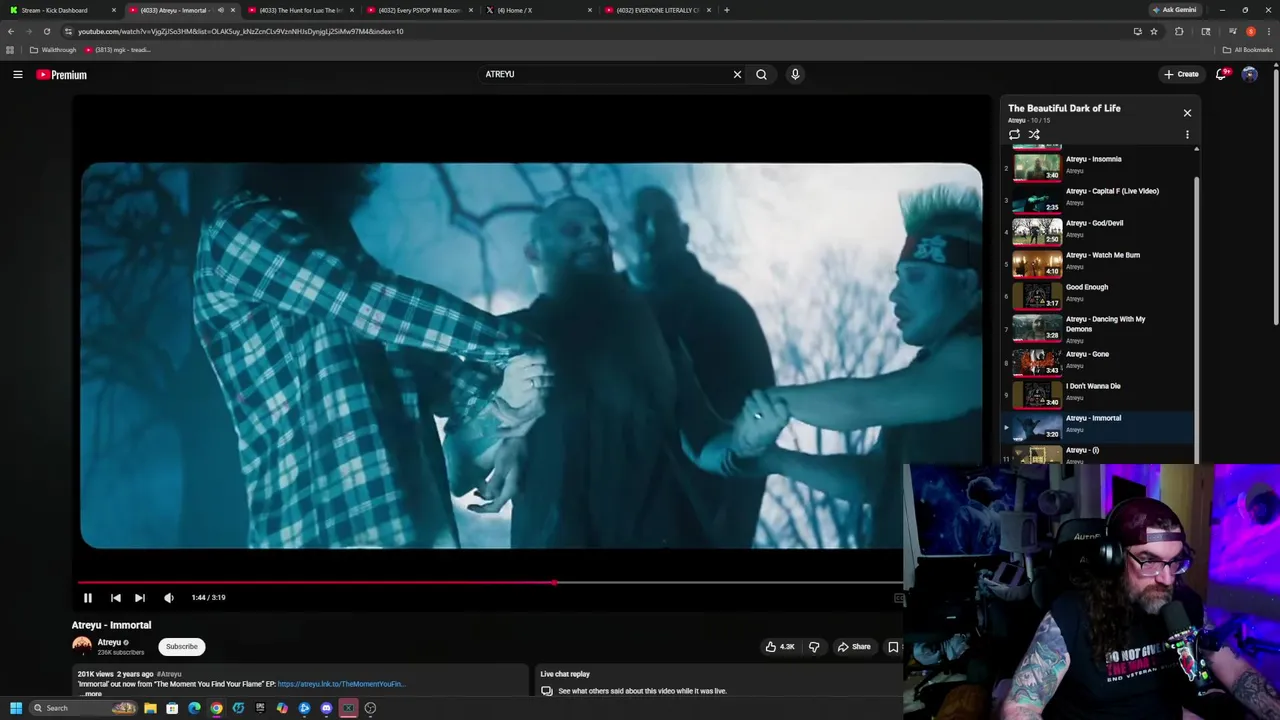Viewport: 1280px width, 720px height.
Task: Open Discord from the taskbar
Action: (326, 708)
